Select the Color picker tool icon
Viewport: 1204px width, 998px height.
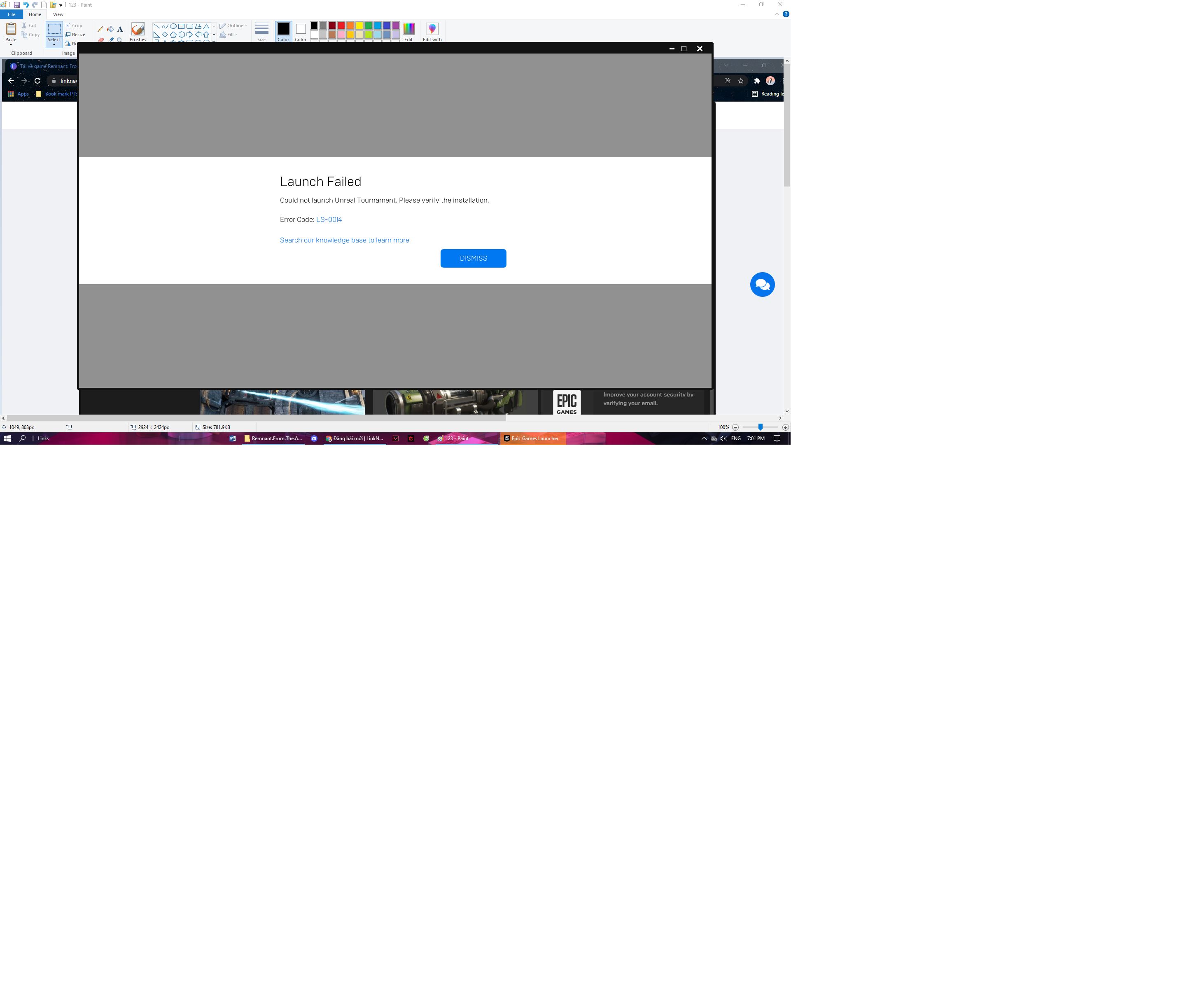point(113,37)
